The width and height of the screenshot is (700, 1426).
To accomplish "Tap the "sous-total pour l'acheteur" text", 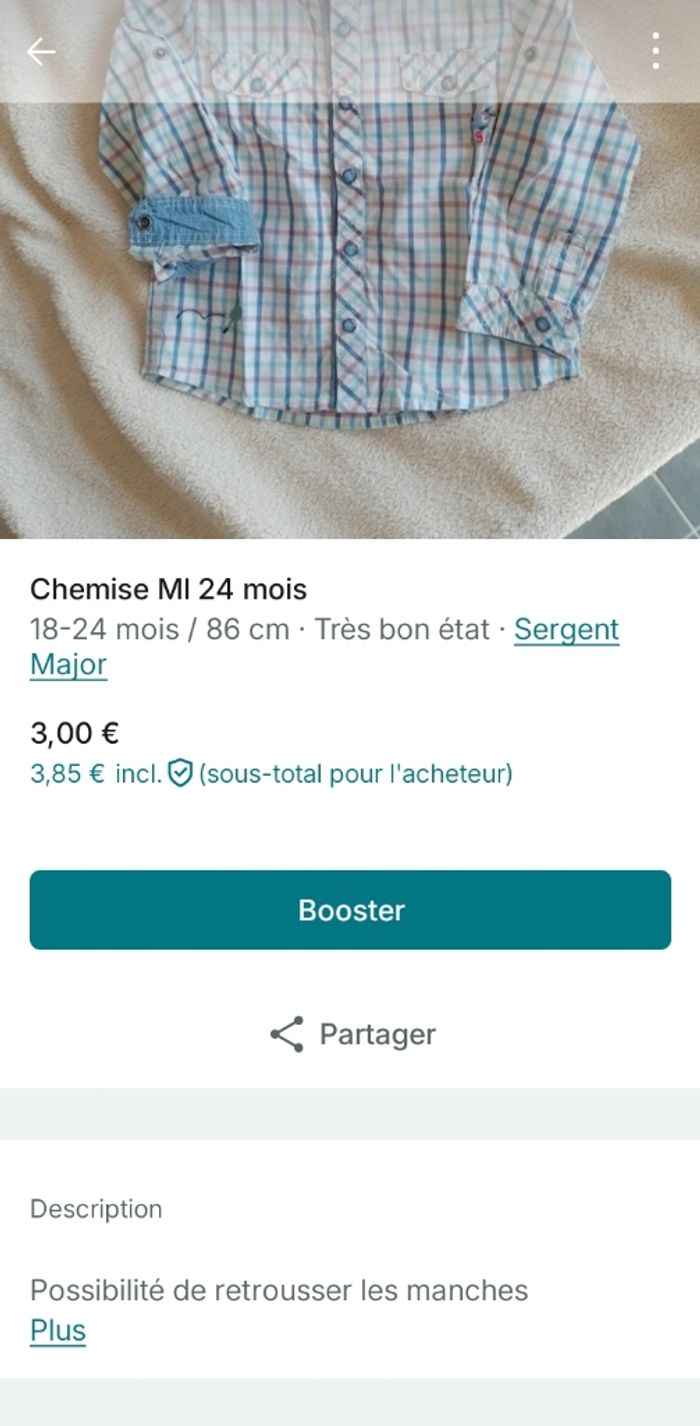I will 355,773.
